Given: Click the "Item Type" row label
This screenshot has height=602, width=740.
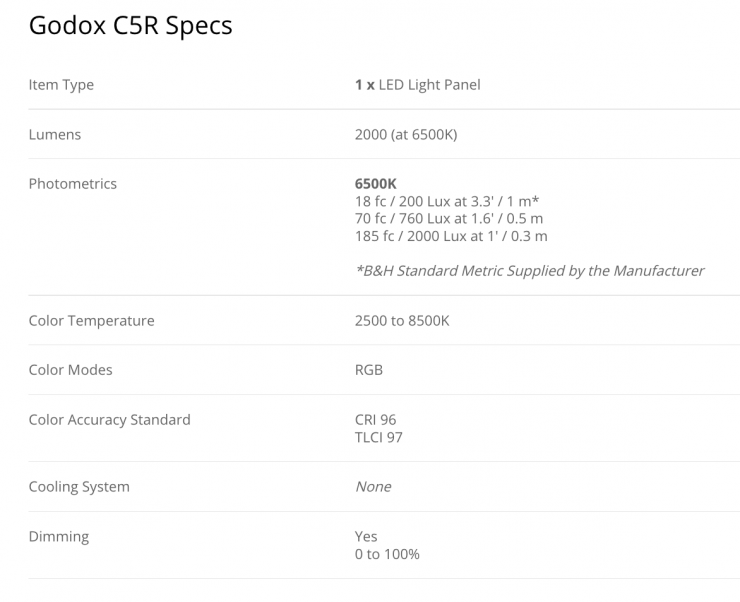Looking at the screenshot, I should (61, 85).
